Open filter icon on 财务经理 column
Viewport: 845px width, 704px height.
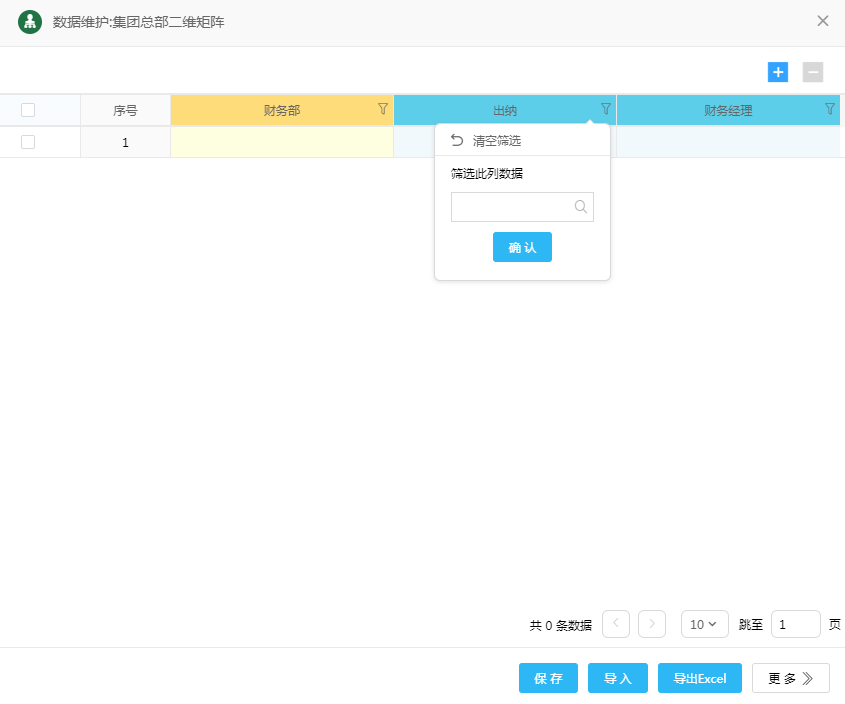pos(830,109)
